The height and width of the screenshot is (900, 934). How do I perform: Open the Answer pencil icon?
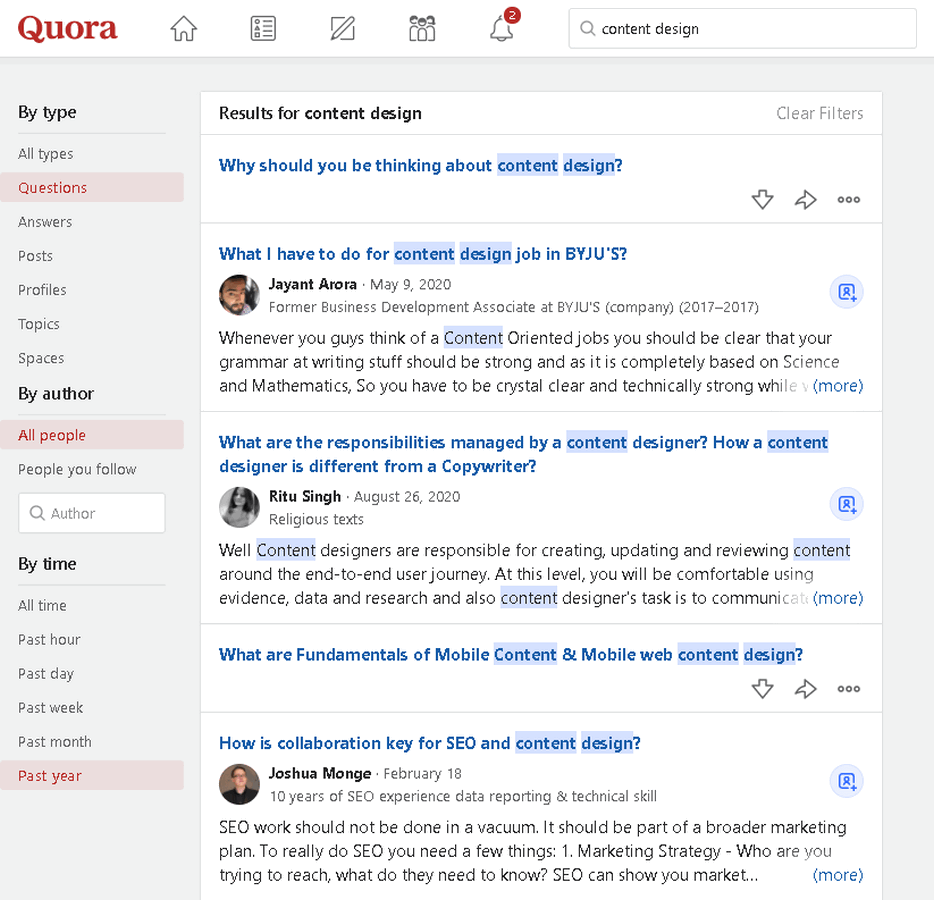[343, 28]
